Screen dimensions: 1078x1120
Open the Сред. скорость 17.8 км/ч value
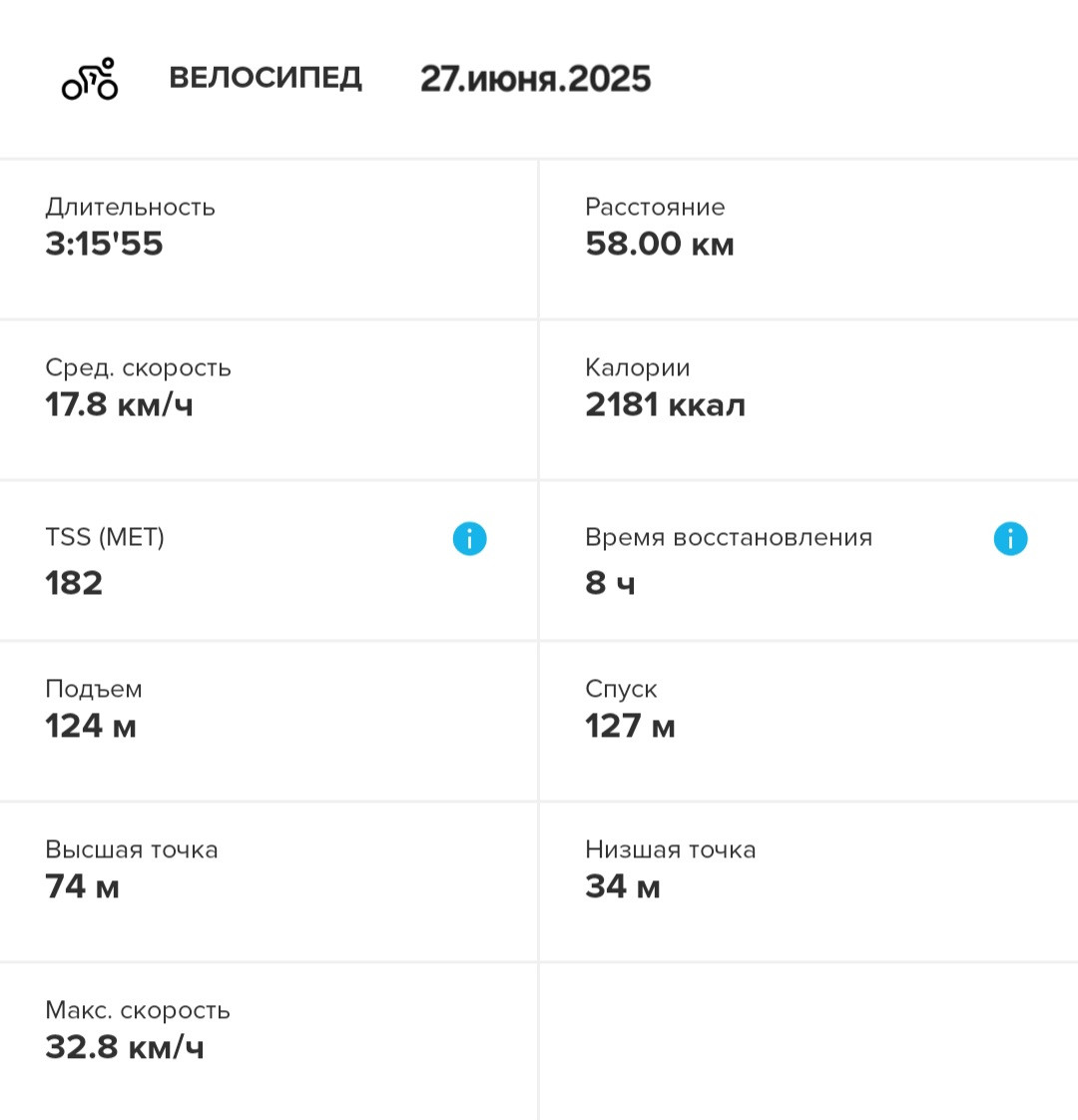[120, 405]
